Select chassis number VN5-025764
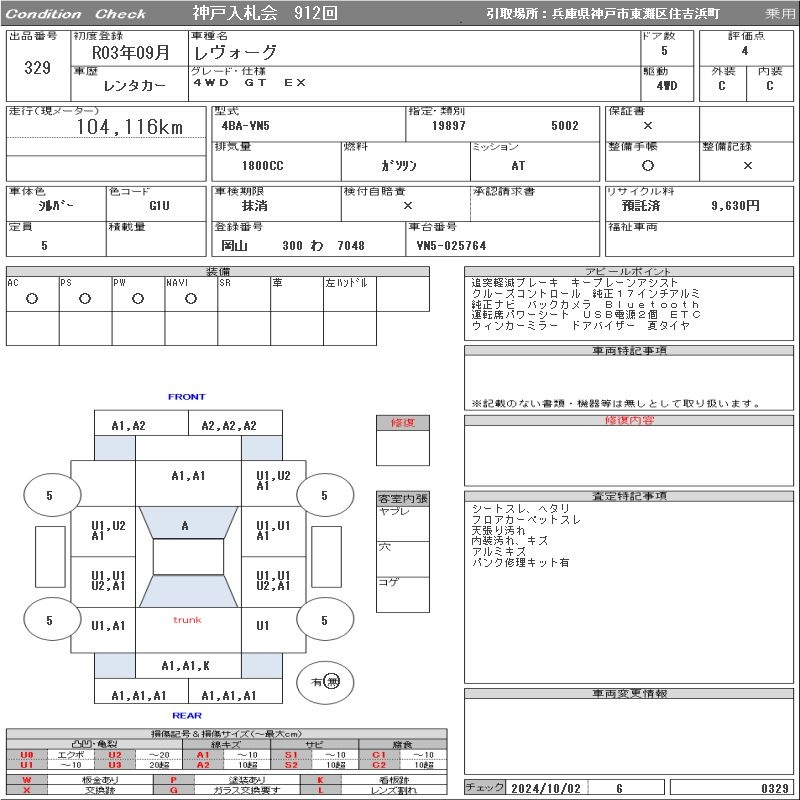The width and height of the screenshot is (800, 800). (452, 245)
